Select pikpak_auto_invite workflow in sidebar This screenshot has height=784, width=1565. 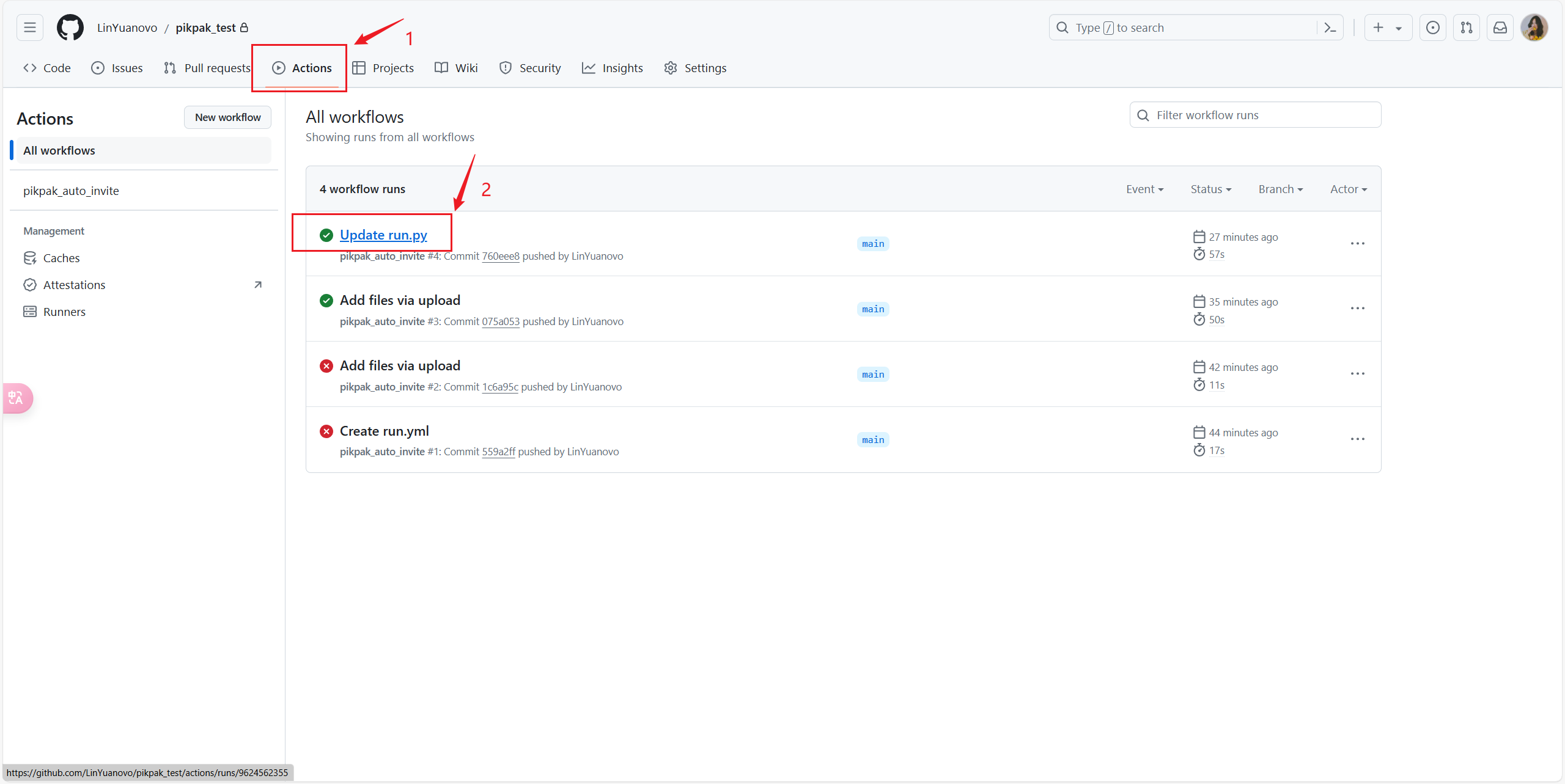pyautogui.click(x=71, y=191)
